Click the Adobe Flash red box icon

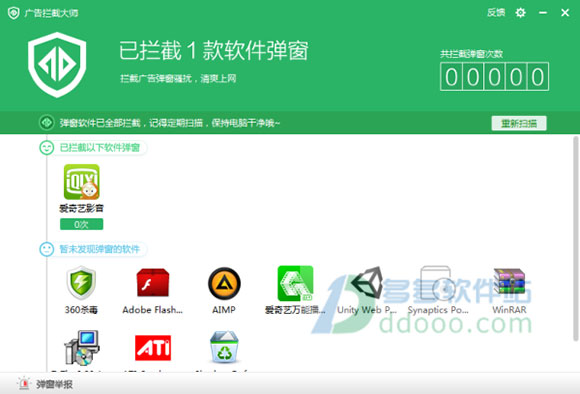[152, 283]
